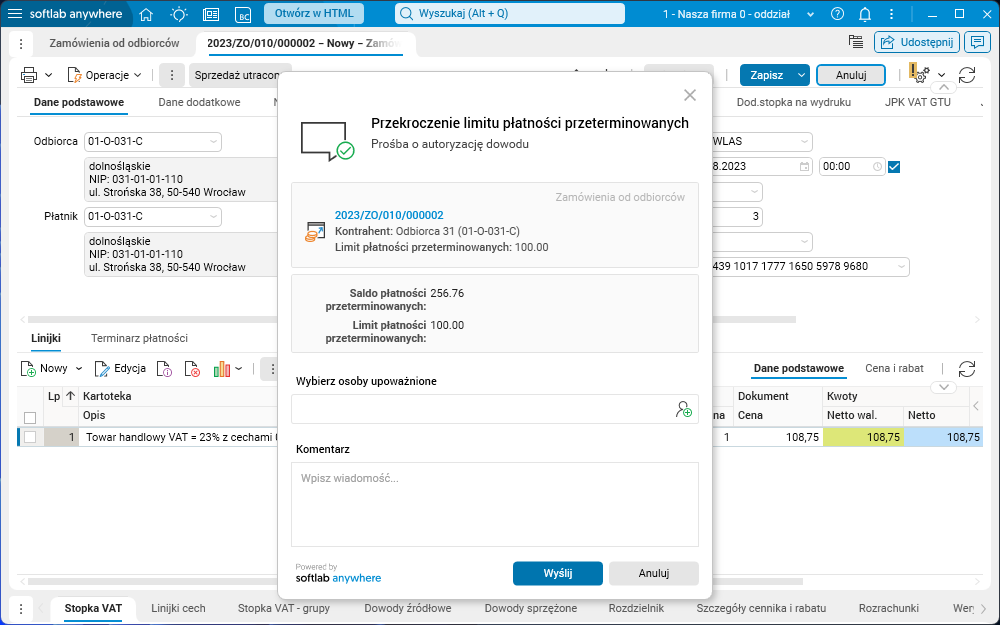
Task: Check the checkbox for row 1 Towar handlowy
Action: [x=29, y=436]
